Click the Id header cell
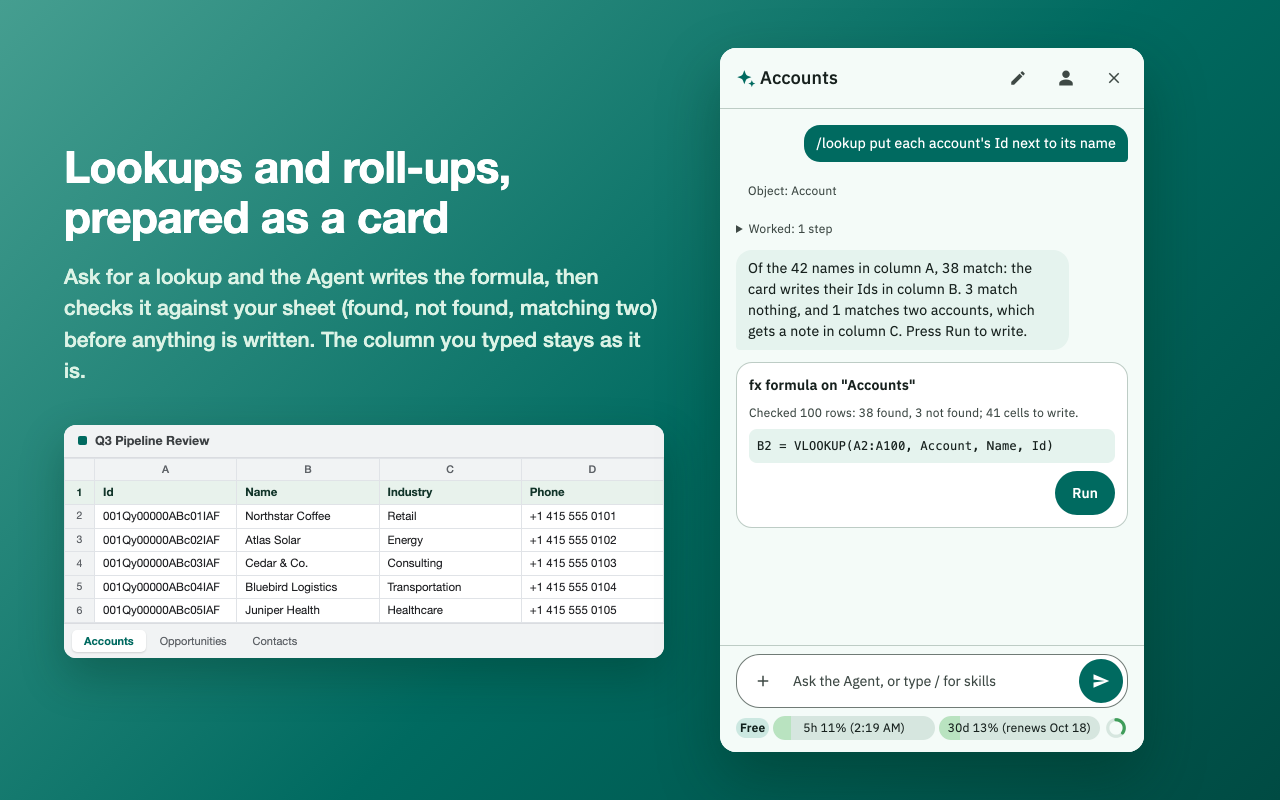 (165, 492)
